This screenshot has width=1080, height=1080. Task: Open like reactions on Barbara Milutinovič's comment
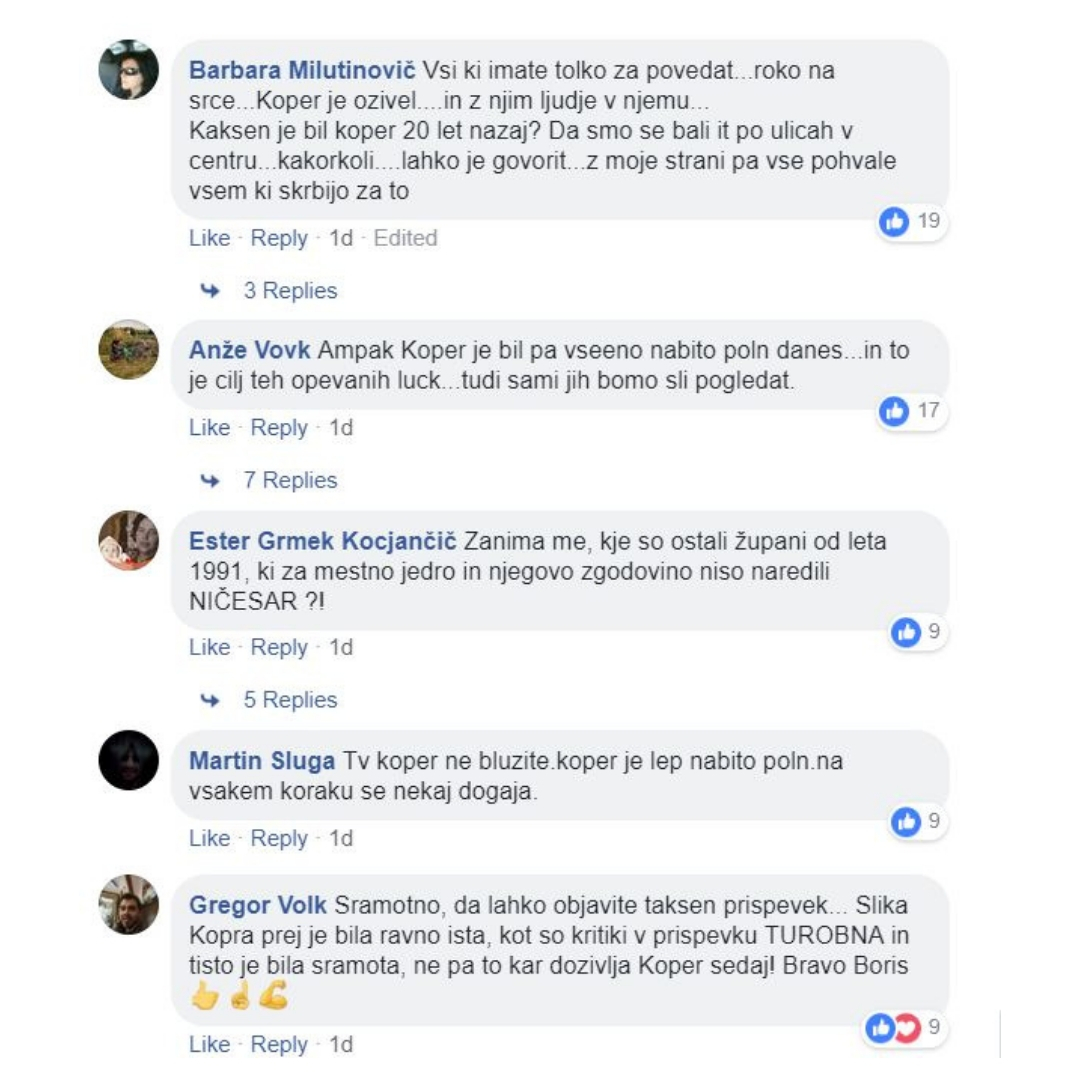click(x=894, y=222)
